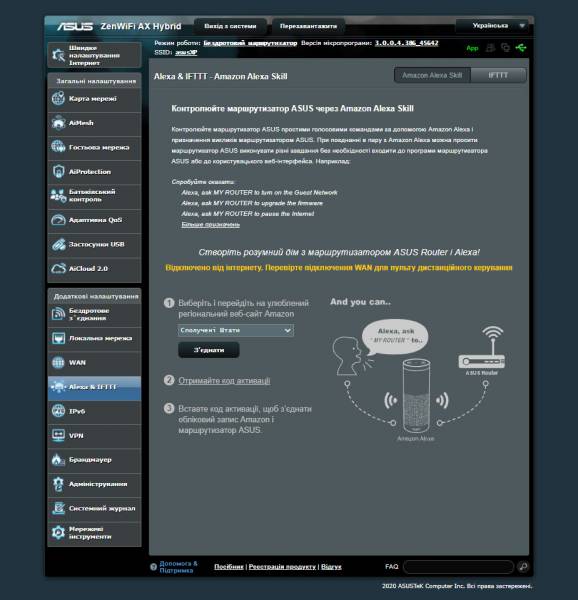
Task: Open the get activation code link
Action: [x=224, y=380]
